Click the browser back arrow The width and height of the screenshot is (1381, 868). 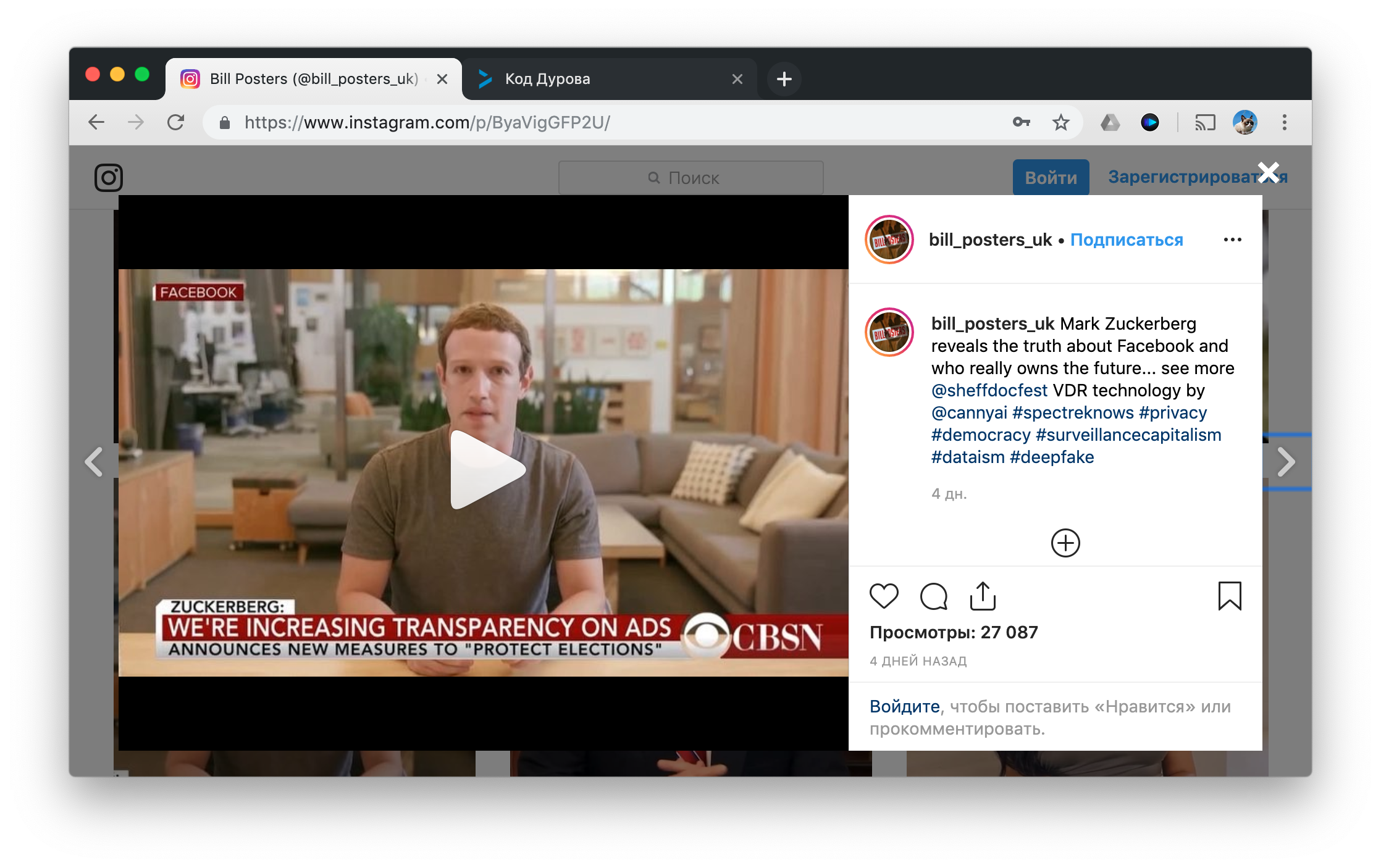[x=96, y=122]
